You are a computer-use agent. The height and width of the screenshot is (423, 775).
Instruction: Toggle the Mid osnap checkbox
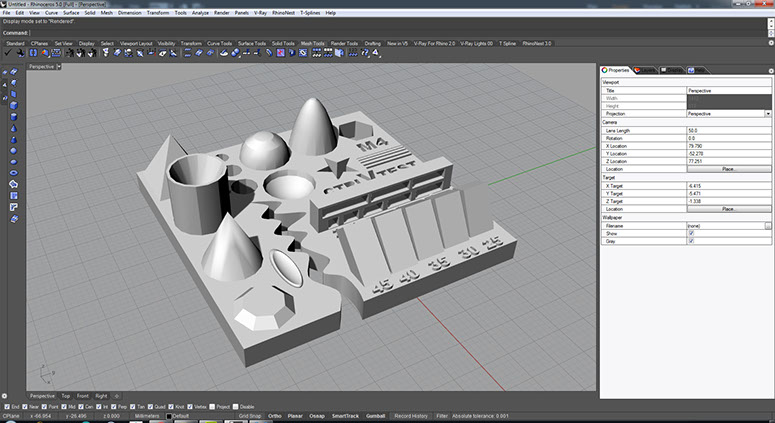click(64, 407)
